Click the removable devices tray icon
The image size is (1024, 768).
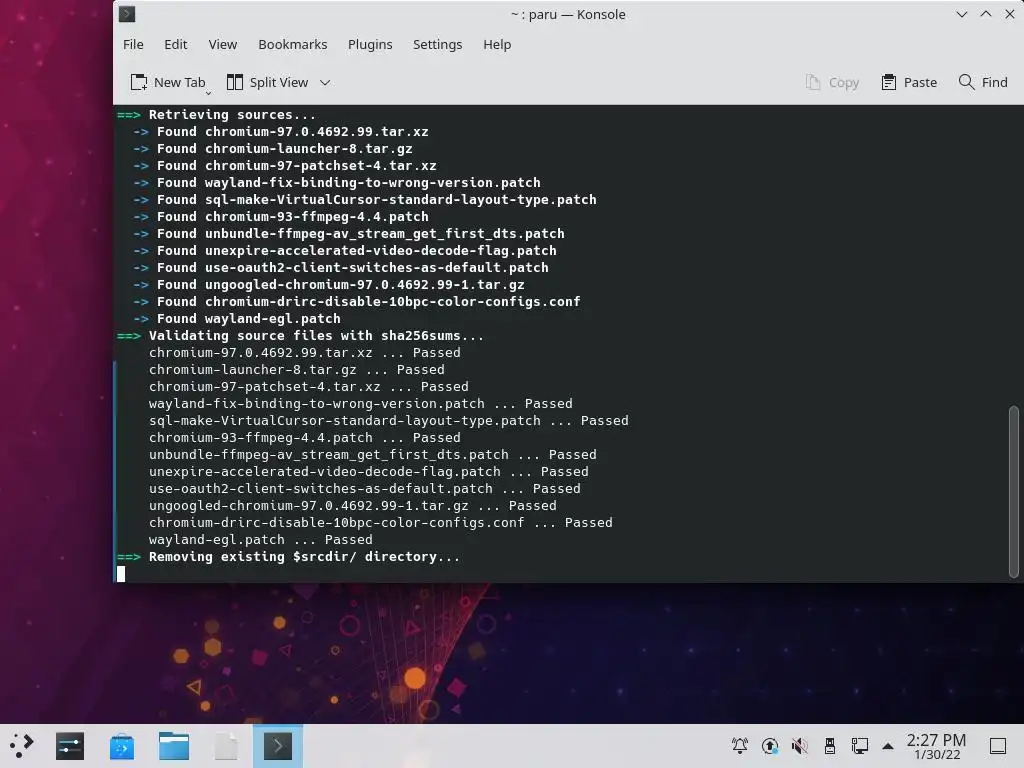(829, 746)
